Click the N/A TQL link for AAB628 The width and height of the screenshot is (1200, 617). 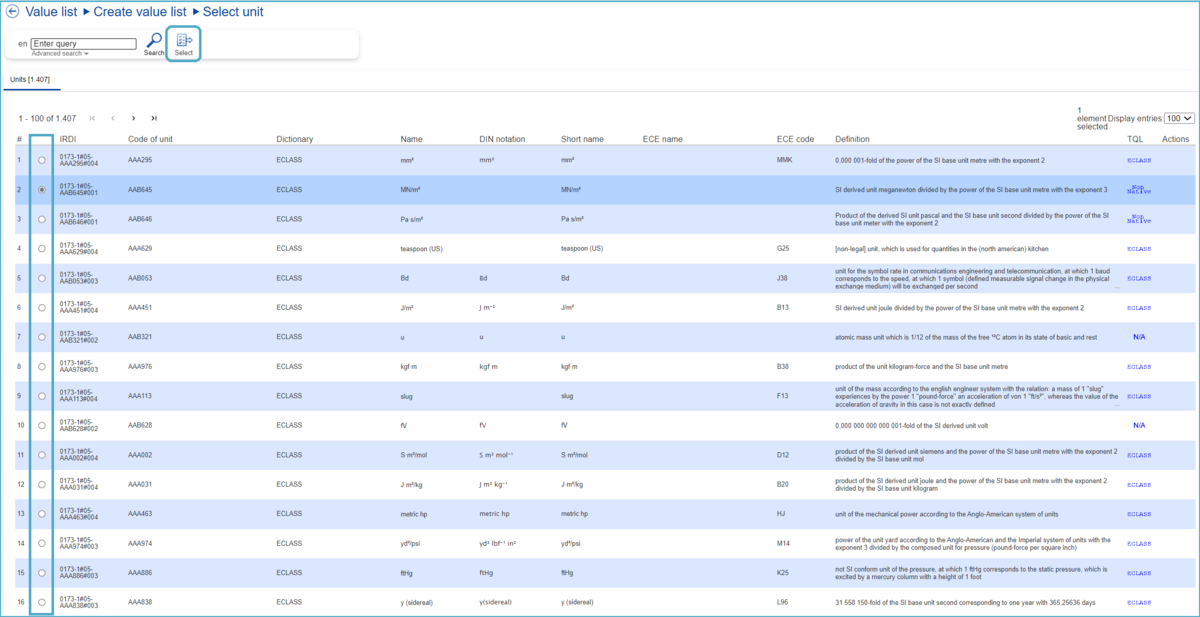1139,425
